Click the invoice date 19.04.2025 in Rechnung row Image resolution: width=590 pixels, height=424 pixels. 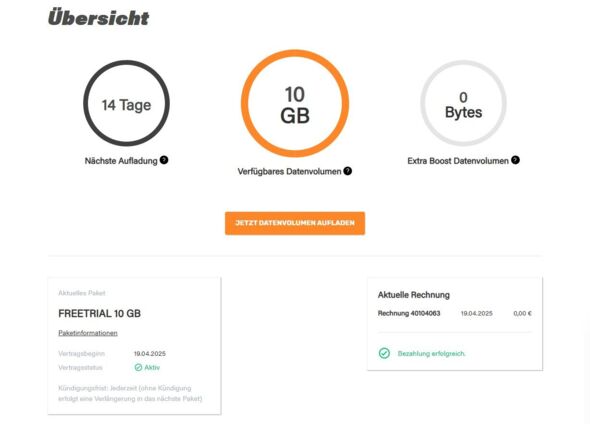(477, 313)
